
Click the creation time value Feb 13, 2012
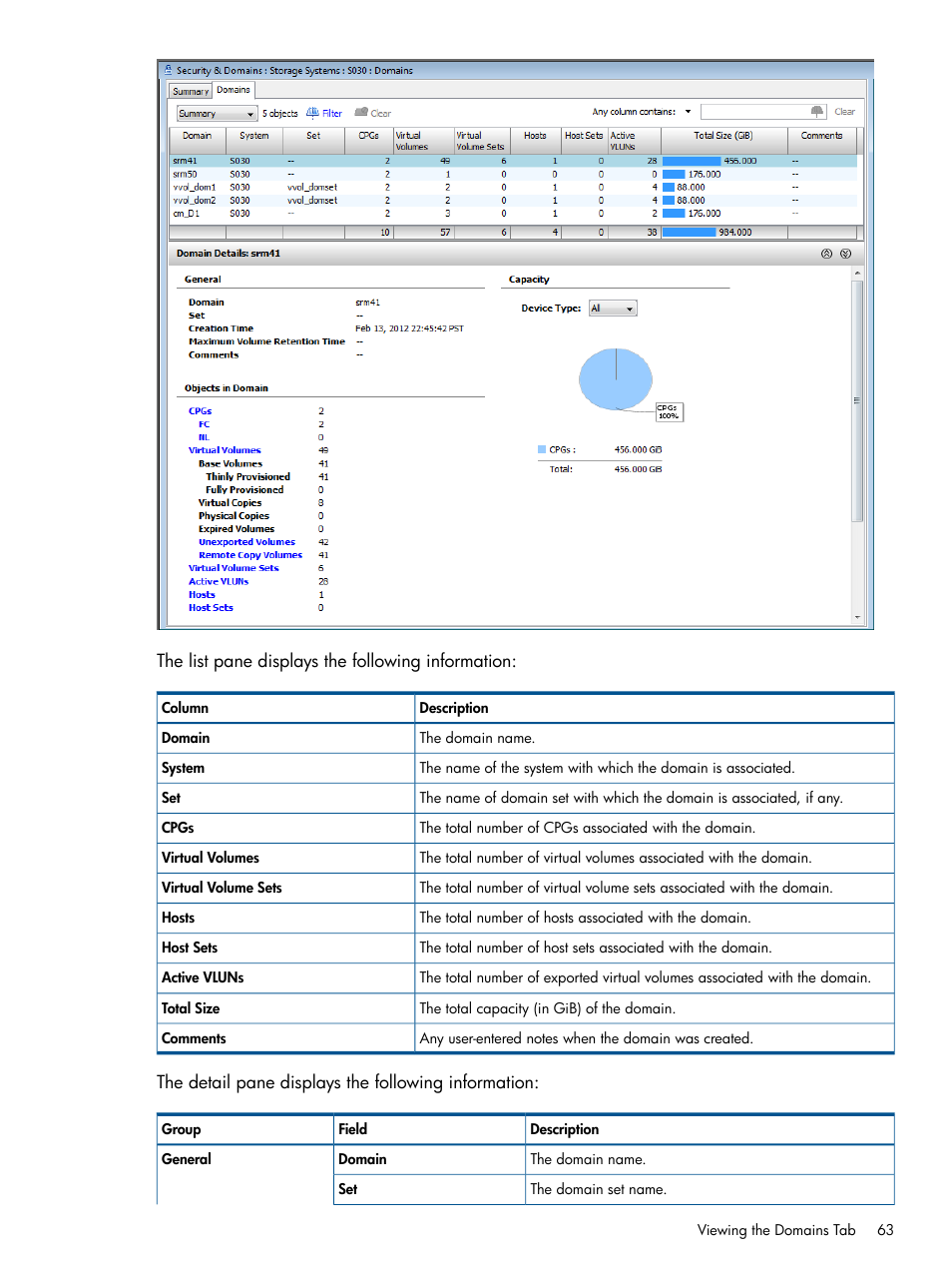coord(409,328)
